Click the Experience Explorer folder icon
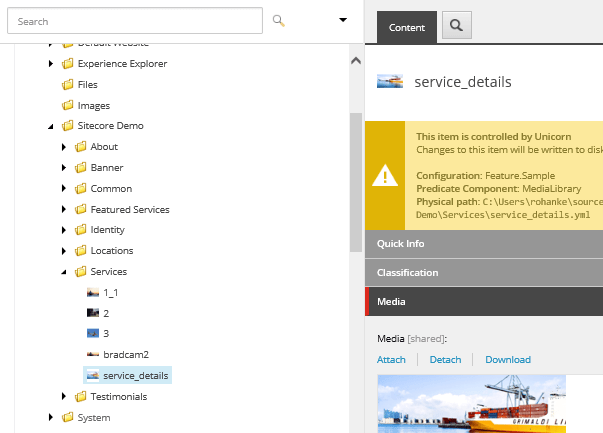This screenshot has width=603, height=433. click(x=68, y=64)
